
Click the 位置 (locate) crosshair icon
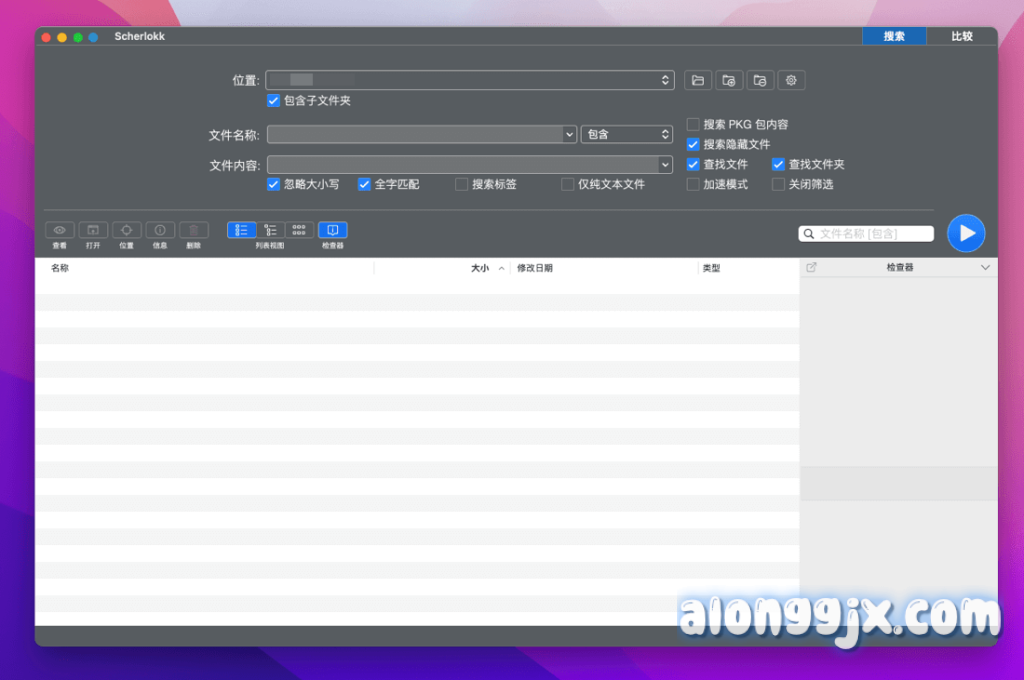pos(126,230)
